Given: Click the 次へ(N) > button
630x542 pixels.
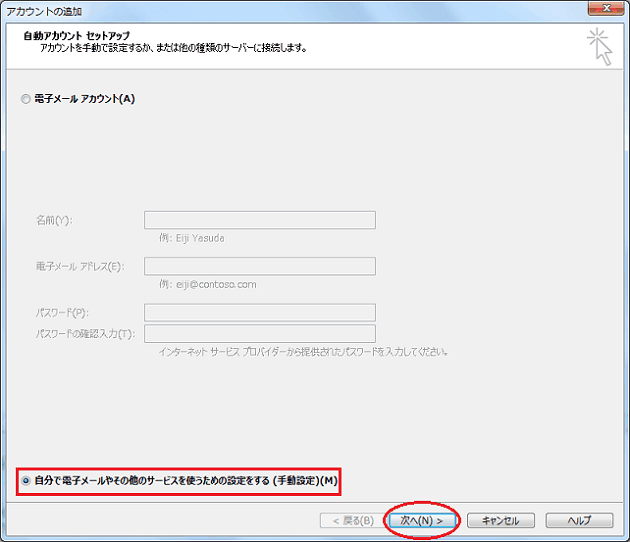Looking at the screenshot, I should click(x=422, y=521).
